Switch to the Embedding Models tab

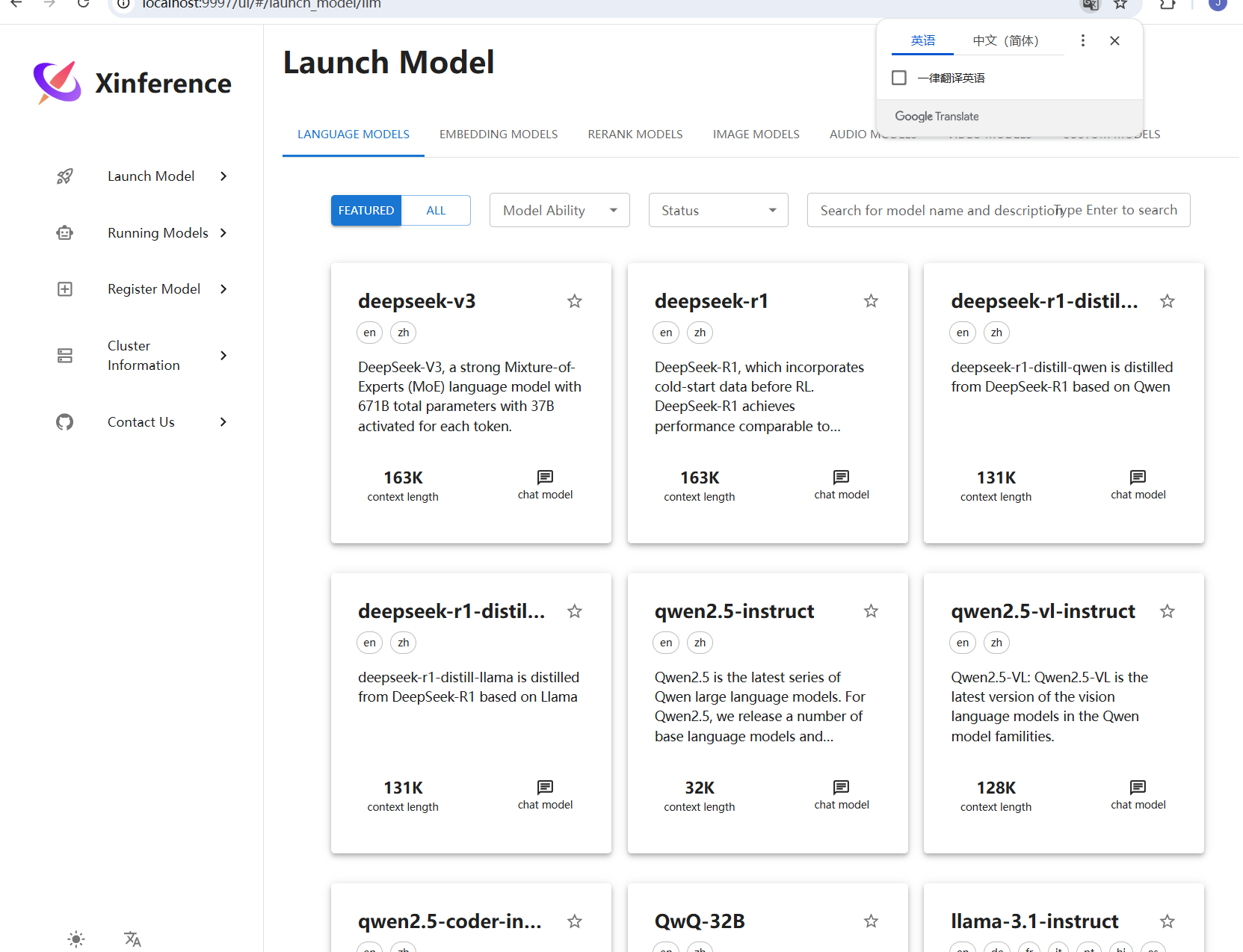point(499,135)
